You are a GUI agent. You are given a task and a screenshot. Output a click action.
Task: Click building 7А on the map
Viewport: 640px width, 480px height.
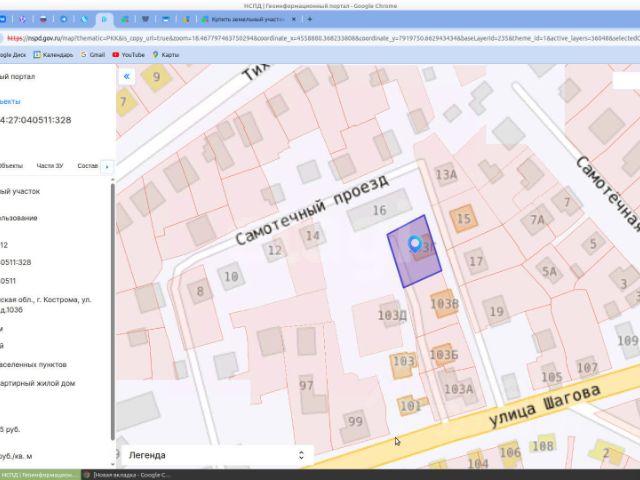click(x=537, y=220)
